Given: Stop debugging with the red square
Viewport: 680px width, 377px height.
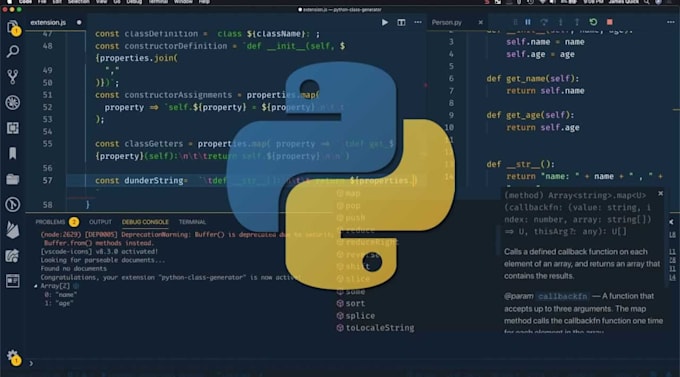Looking at the screenshot, I should click(x=609, y=22).
